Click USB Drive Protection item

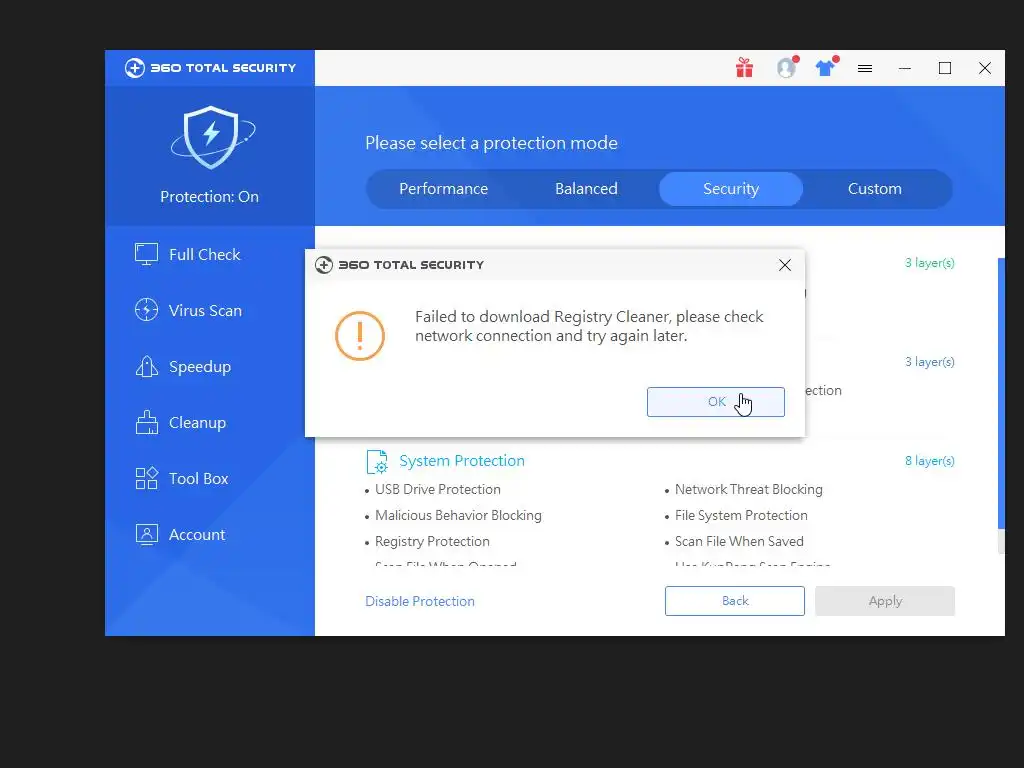pyautogui.click(x=438, y=489)
